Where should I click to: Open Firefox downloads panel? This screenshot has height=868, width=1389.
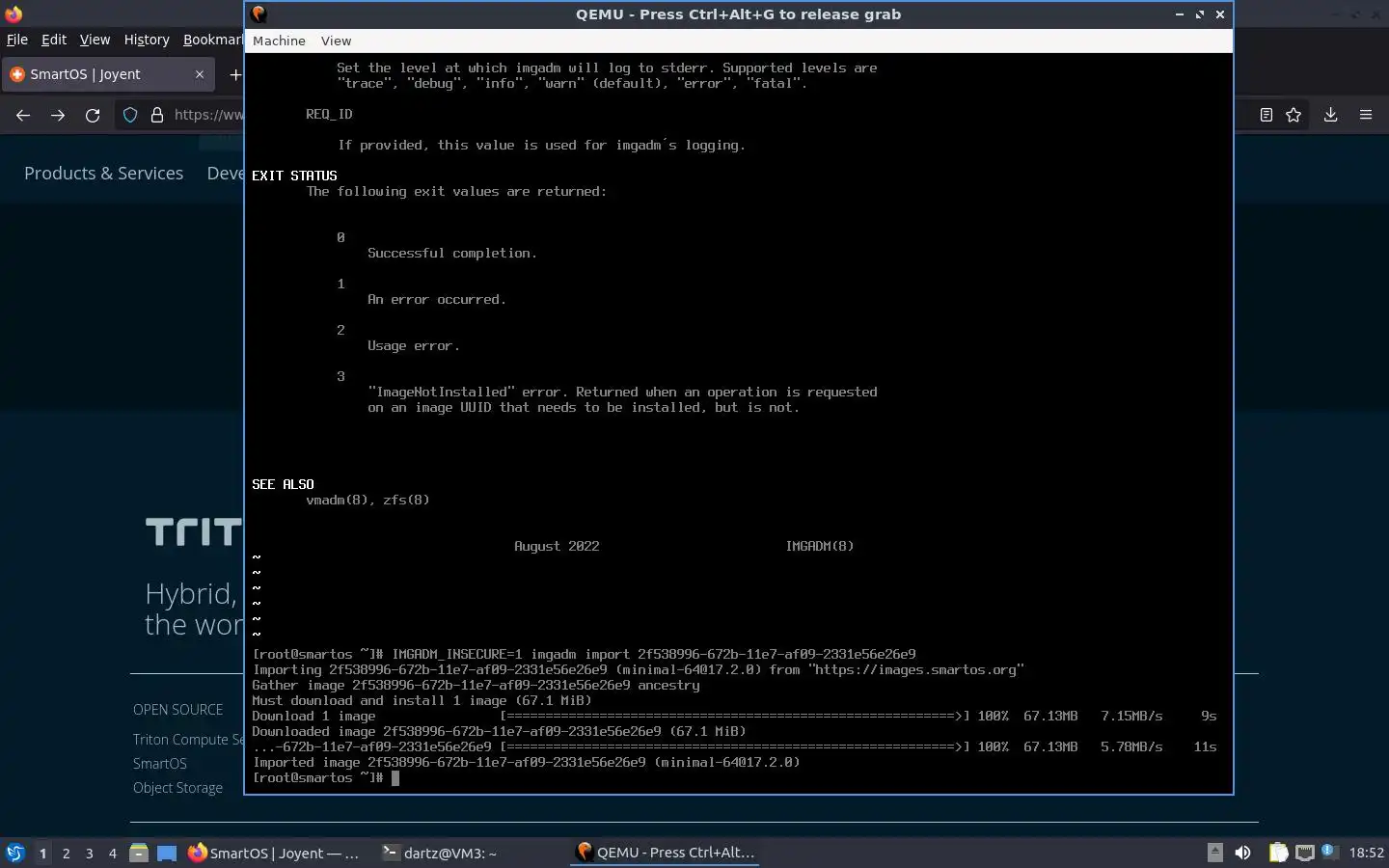tap(1330, 115)
